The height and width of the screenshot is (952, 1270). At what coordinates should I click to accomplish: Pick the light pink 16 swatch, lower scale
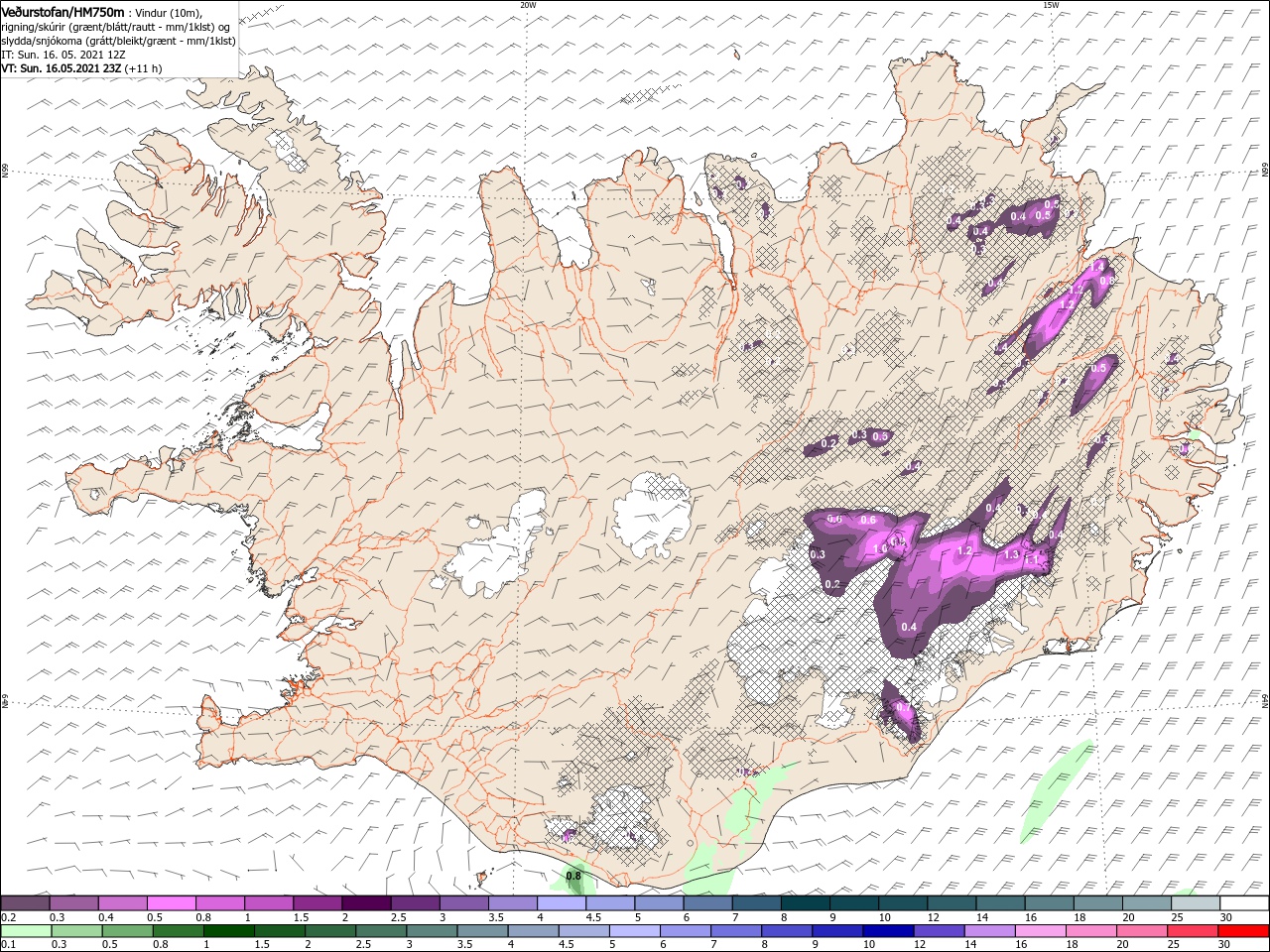click(x=1039, y=930)
